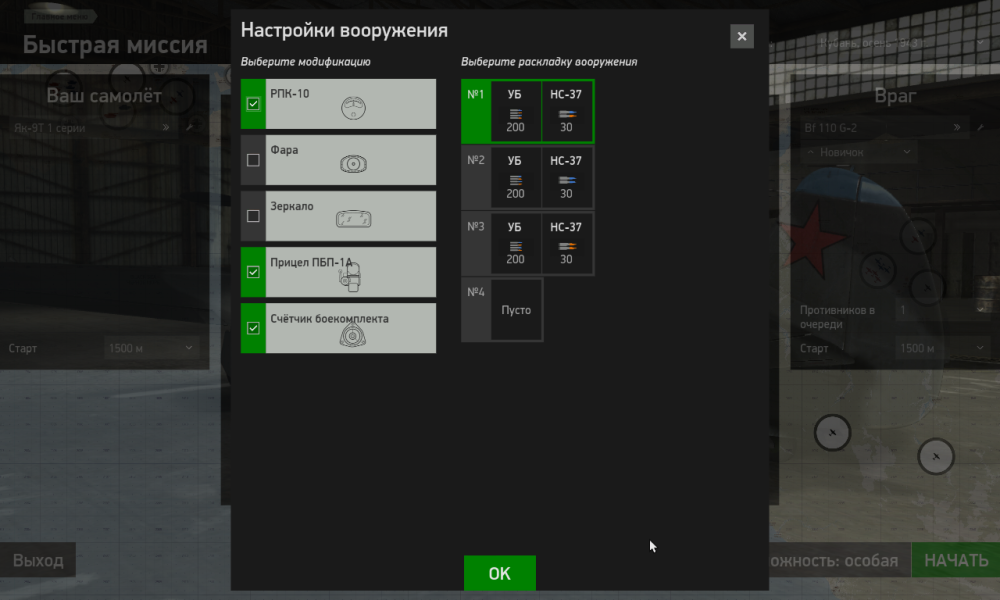Click the РПК-10 radio compass icon
1000x600 pixels.
click(355, 105)
